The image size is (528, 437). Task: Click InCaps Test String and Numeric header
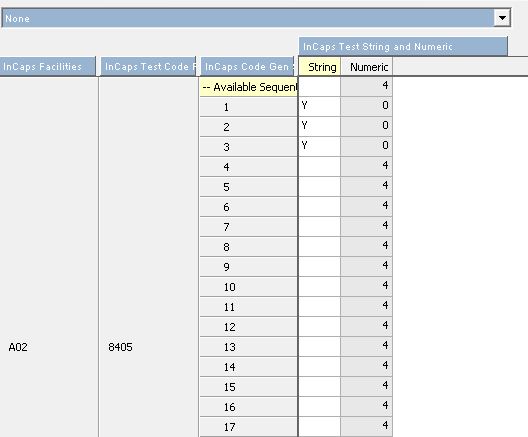coord(403,46)
